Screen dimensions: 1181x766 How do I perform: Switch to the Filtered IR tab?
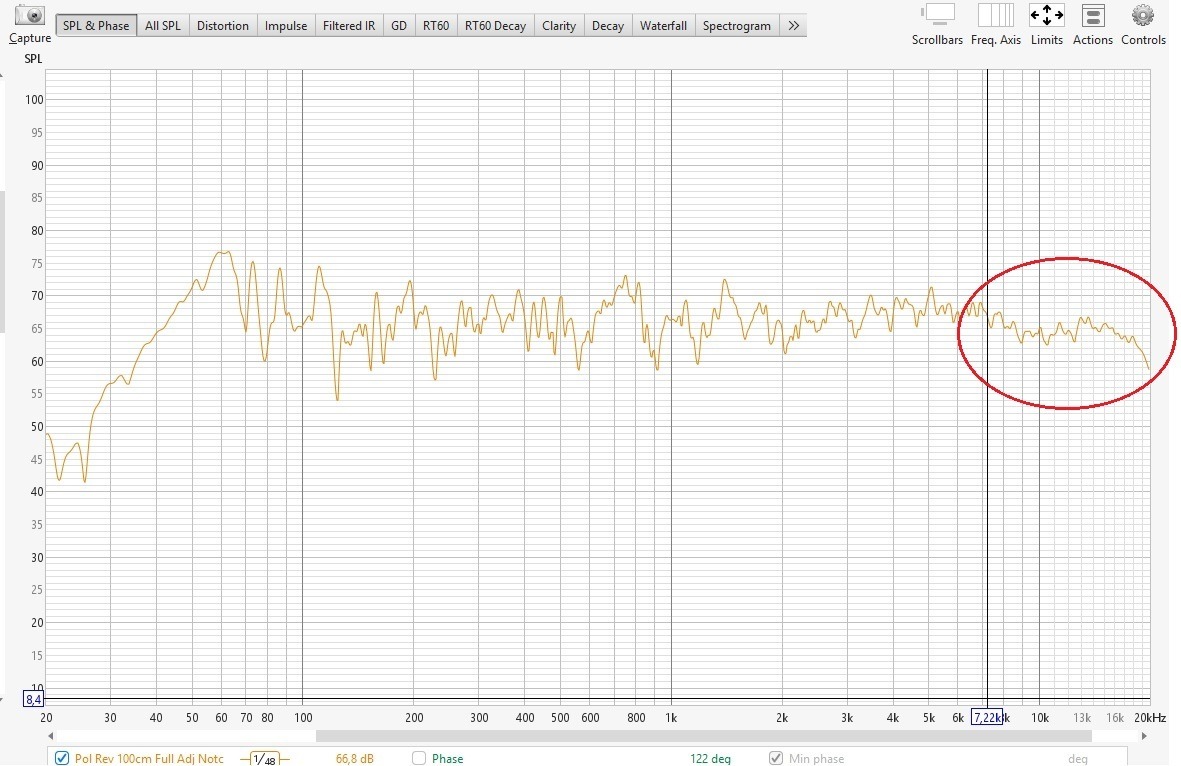coord(349,26)
